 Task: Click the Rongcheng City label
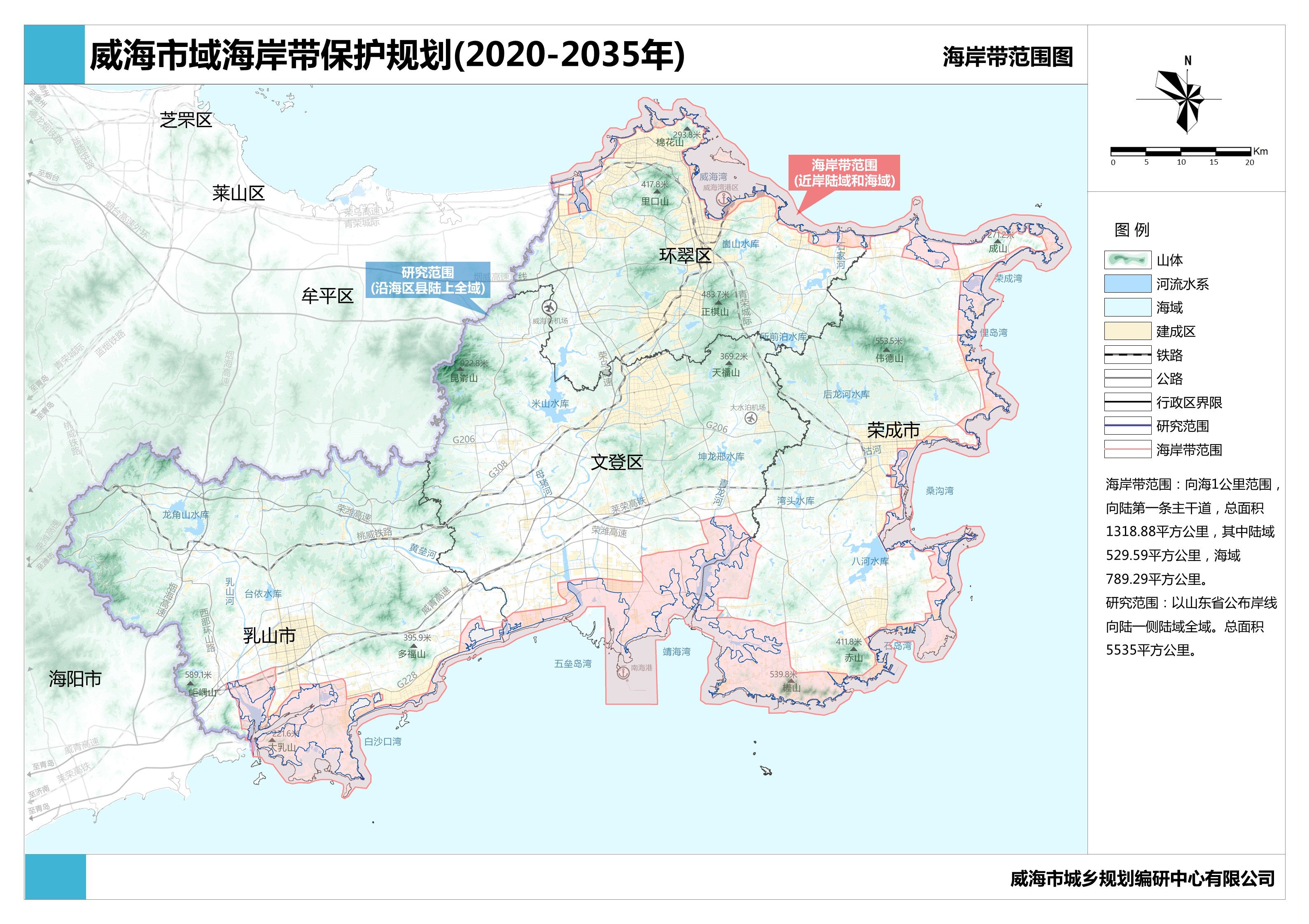[x=894, y=431]
